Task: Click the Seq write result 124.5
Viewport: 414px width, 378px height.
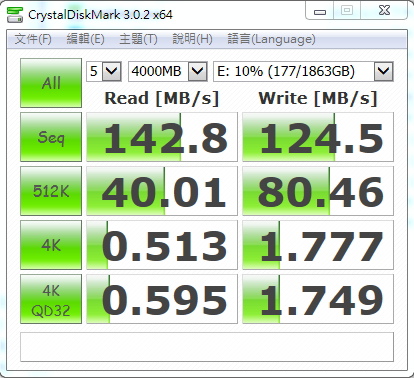Action: (x=318, y=137)
